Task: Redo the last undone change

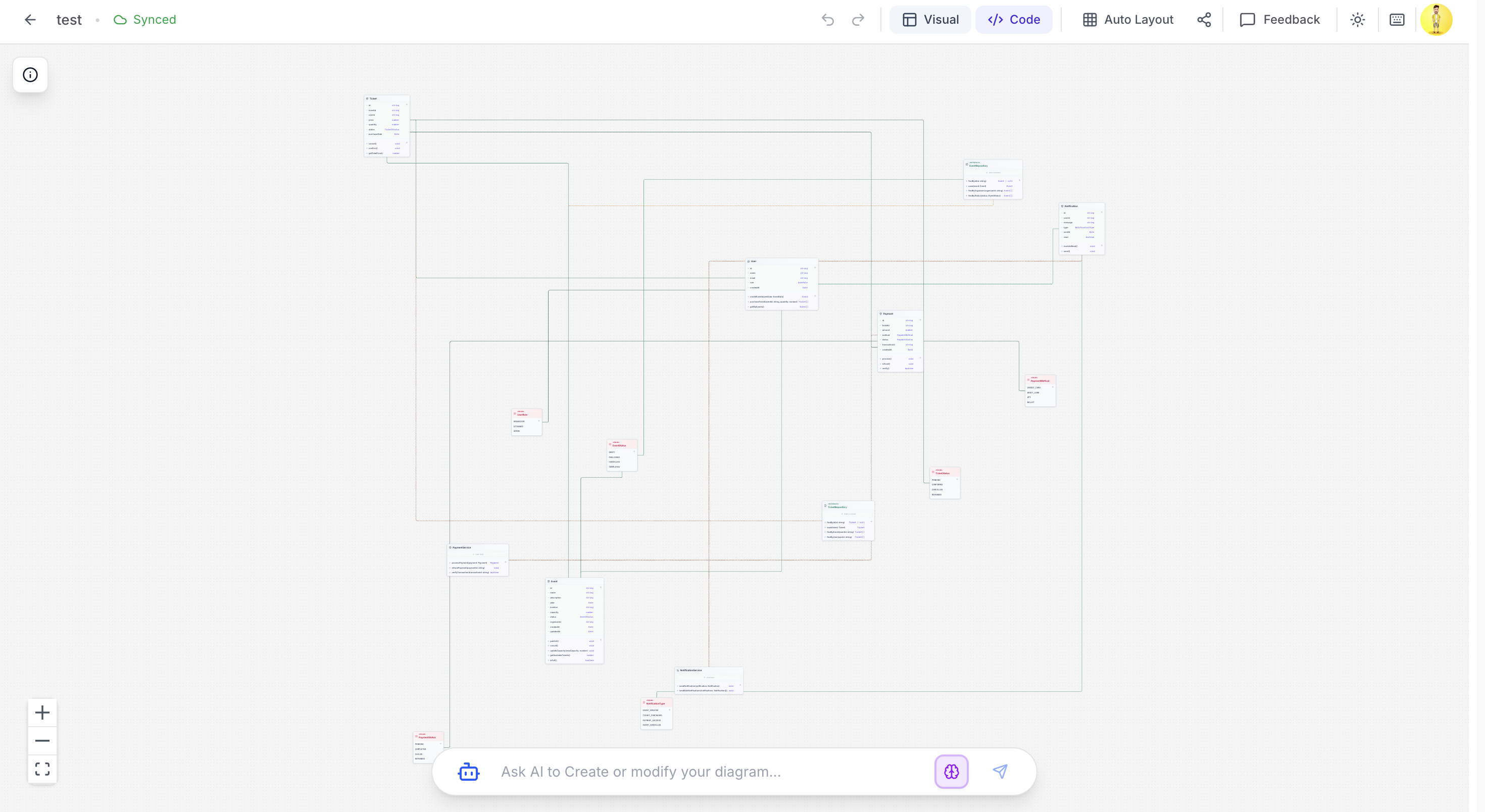Action: 858,19
